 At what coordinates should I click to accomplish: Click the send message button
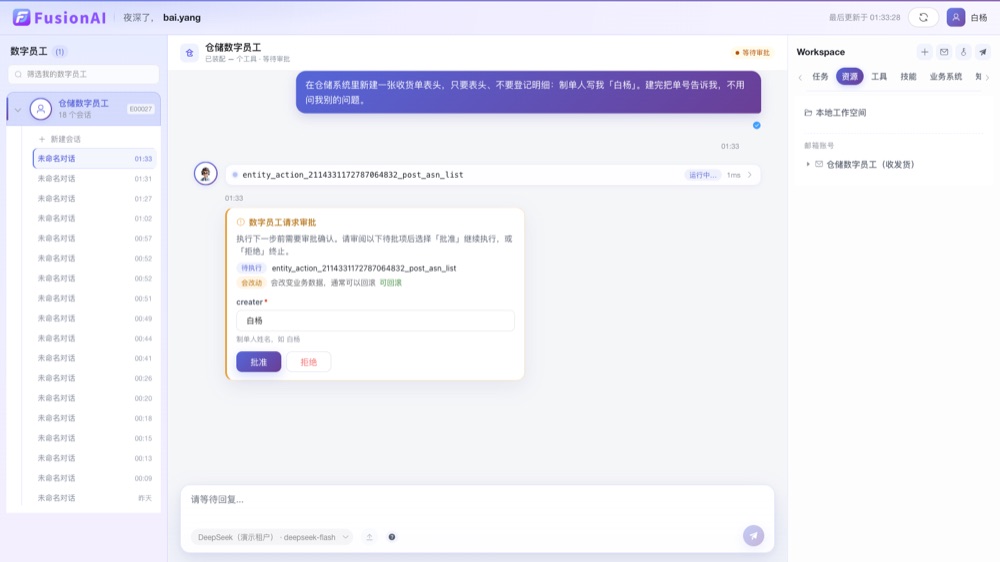pyautogui.click(x=753, y=535)
